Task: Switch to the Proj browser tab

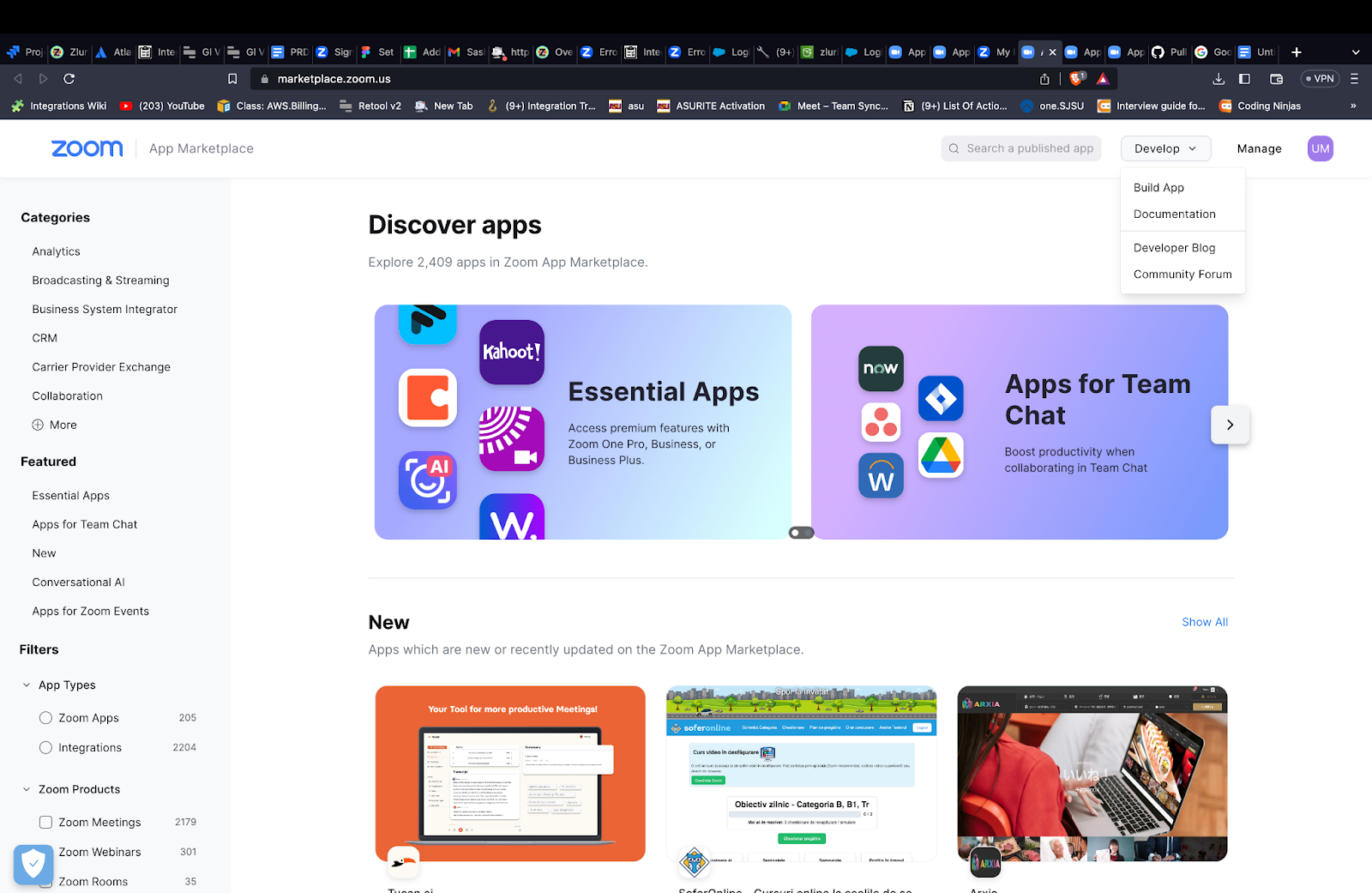Action: pyautogui.click(x=25, y=52)
